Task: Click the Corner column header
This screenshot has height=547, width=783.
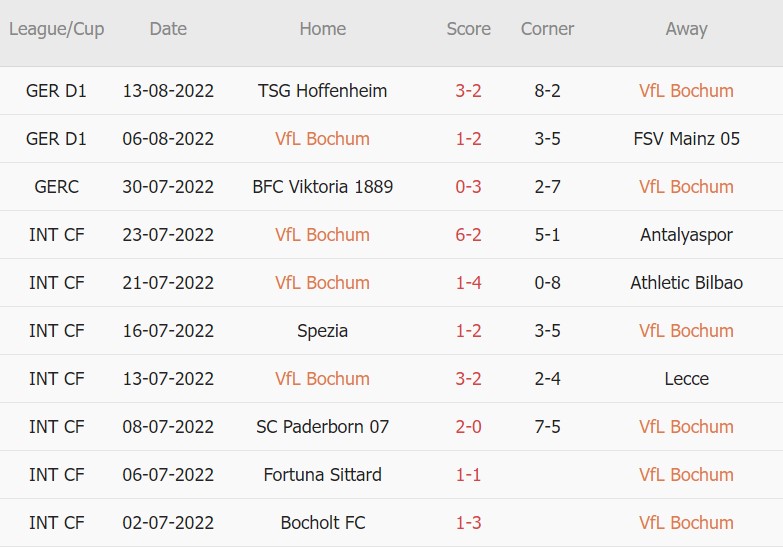Action: point(547,29)
